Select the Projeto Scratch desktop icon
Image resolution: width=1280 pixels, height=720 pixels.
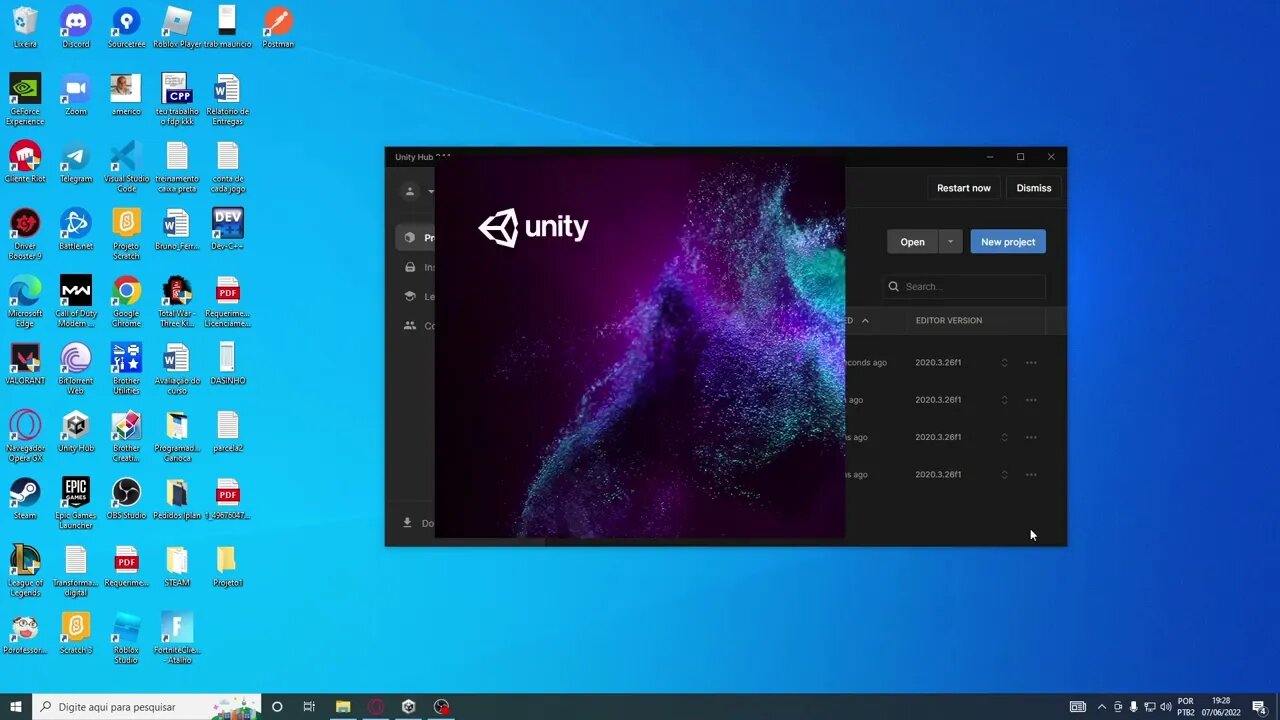(x=126, y=234)
